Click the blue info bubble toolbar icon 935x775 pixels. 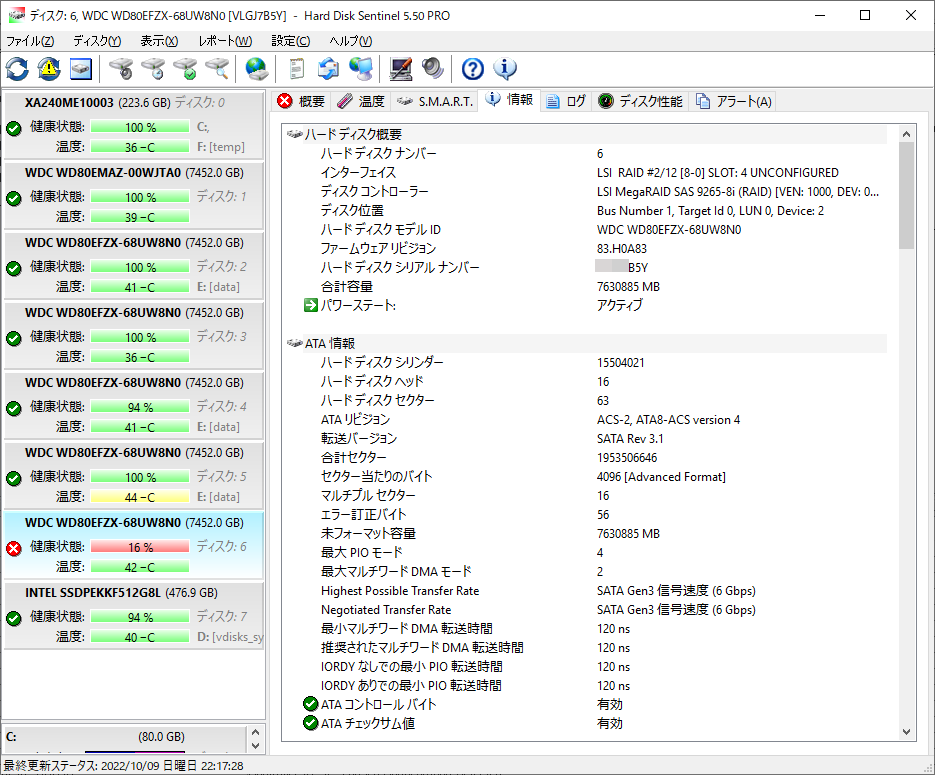pyautogui.click(x=504, y=69)
